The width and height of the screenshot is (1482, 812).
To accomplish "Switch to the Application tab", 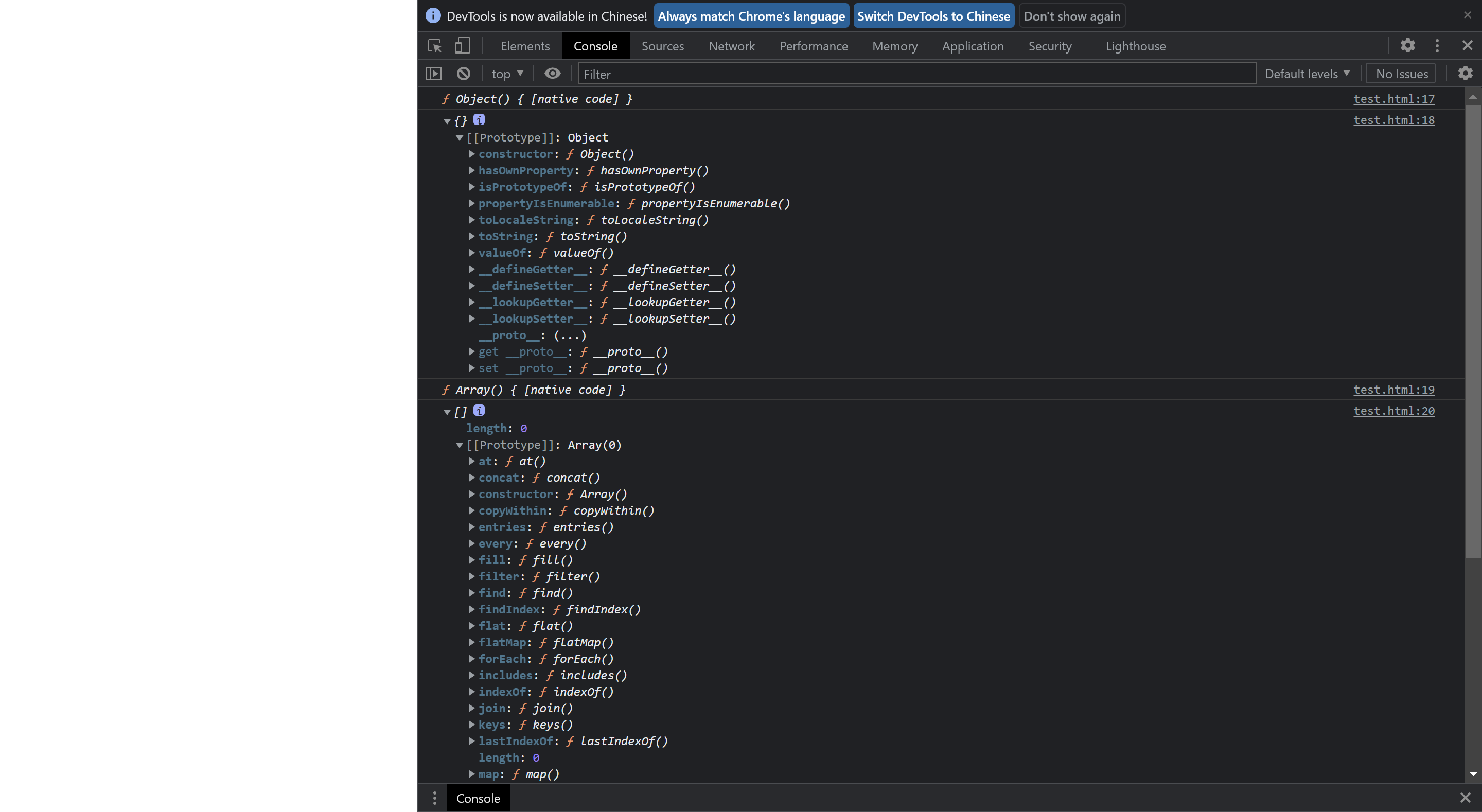I will (x=972, y=46).
